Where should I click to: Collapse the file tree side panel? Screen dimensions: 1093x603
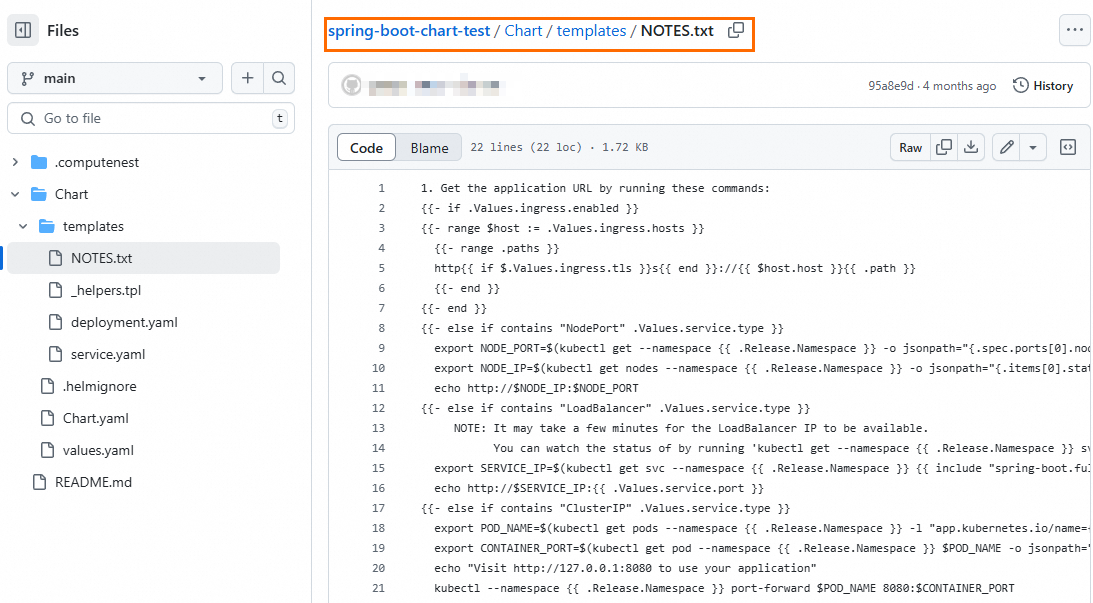[x=23, y=30]
